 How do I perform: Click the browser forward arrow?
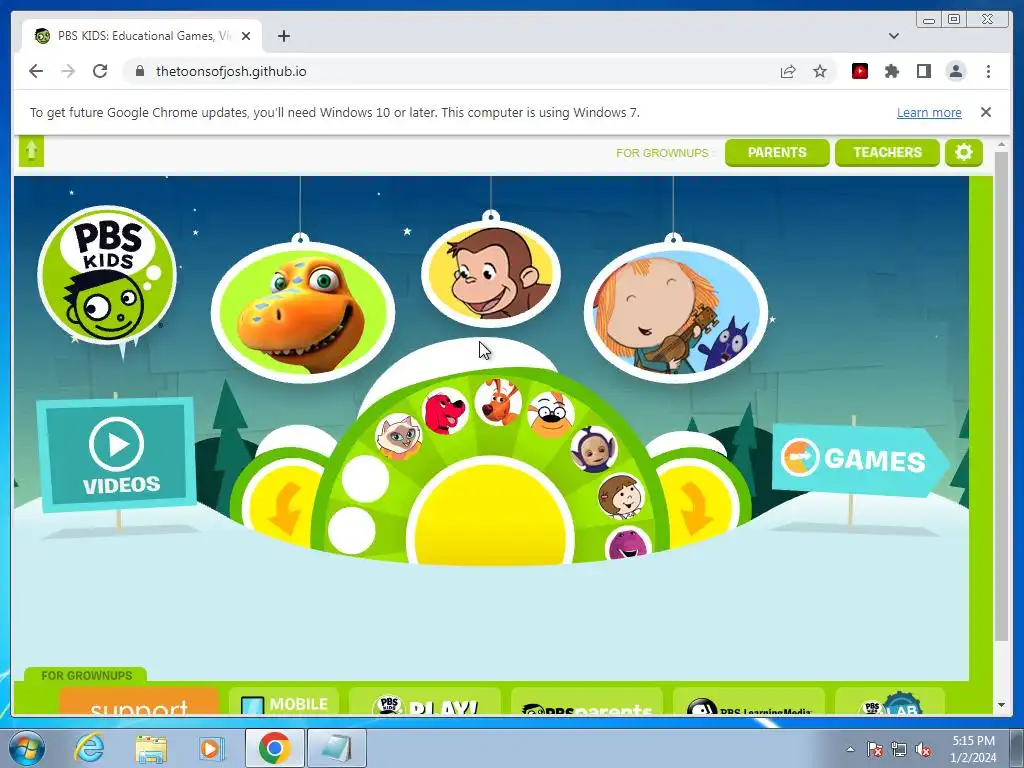tap(68, 71)
